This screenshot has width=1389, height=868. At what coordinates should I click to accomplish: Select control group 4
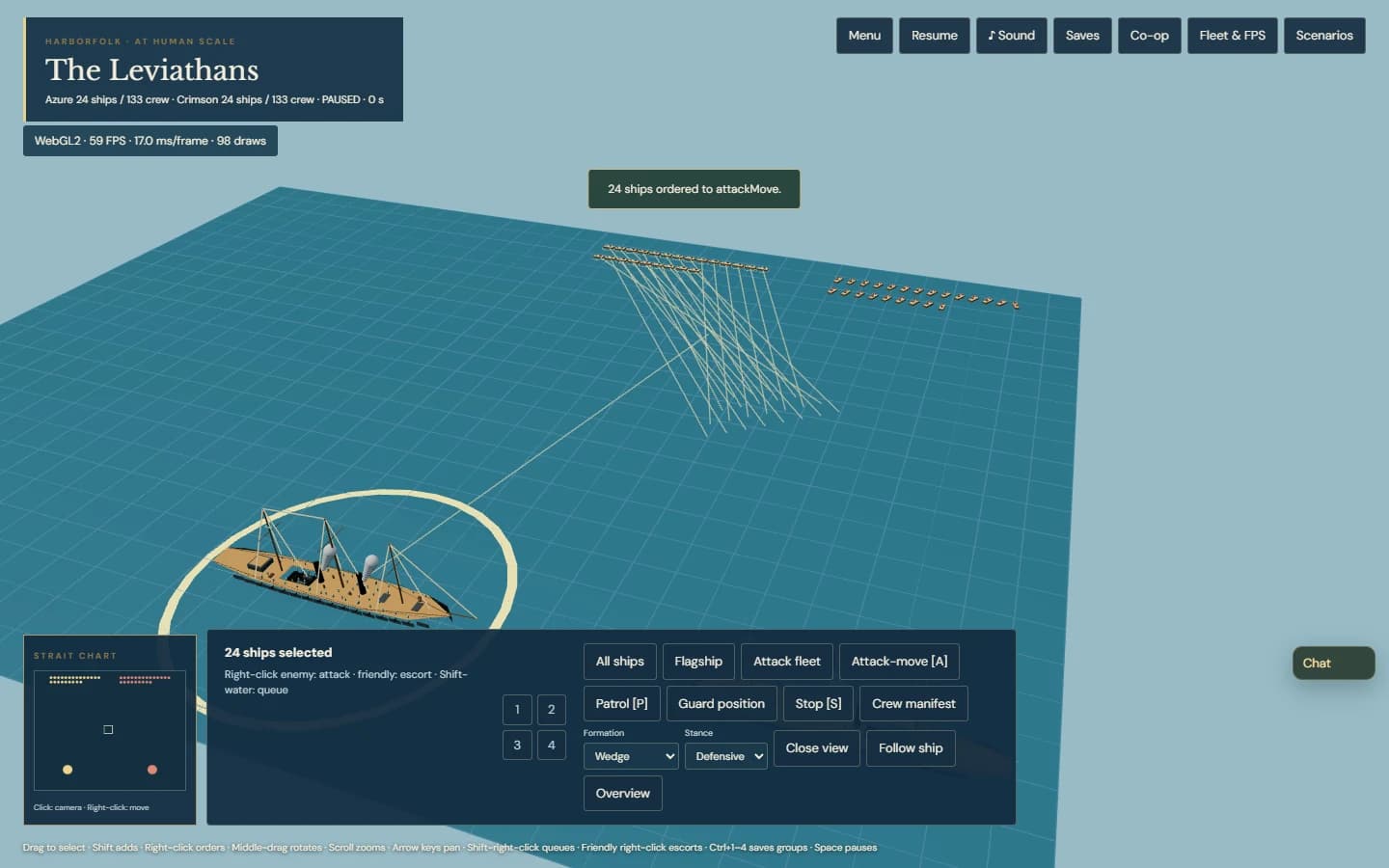point(552,746)
